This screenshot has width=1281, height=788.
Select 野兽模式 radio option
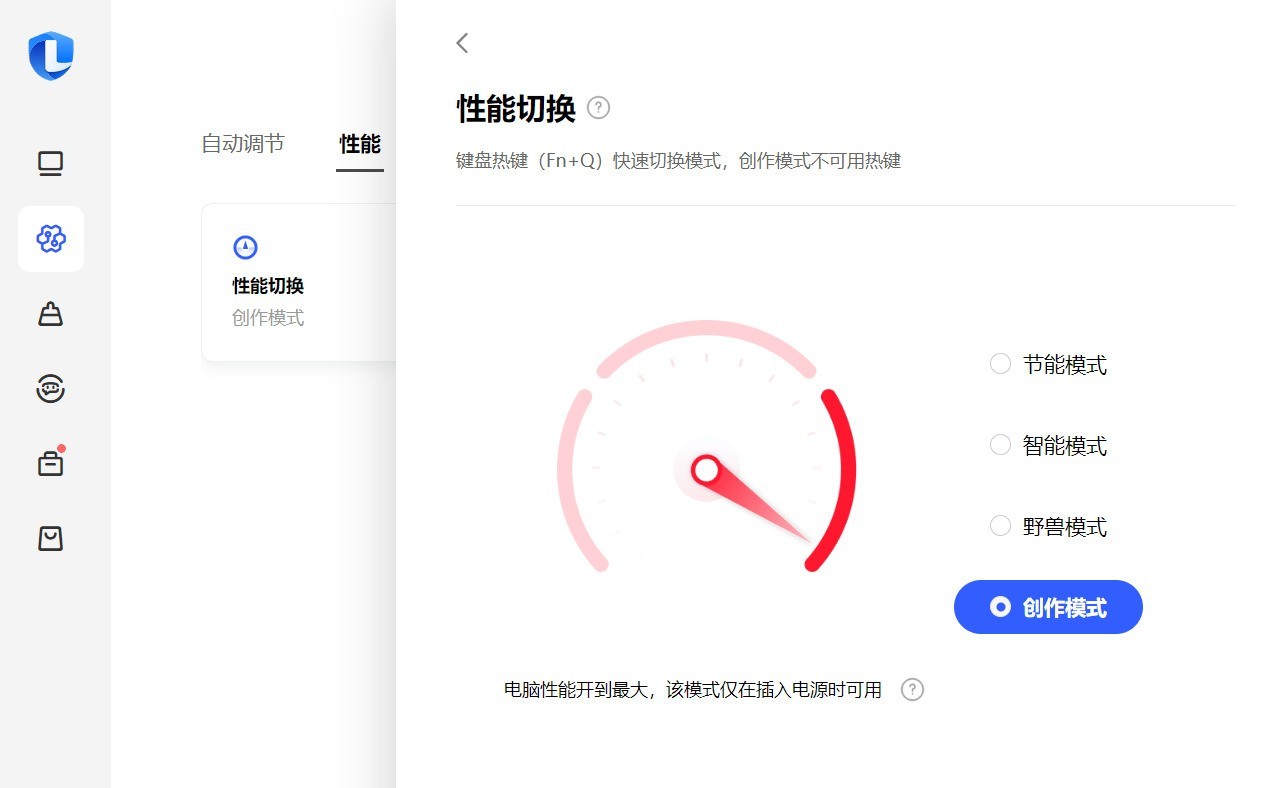pos(1048,527)
